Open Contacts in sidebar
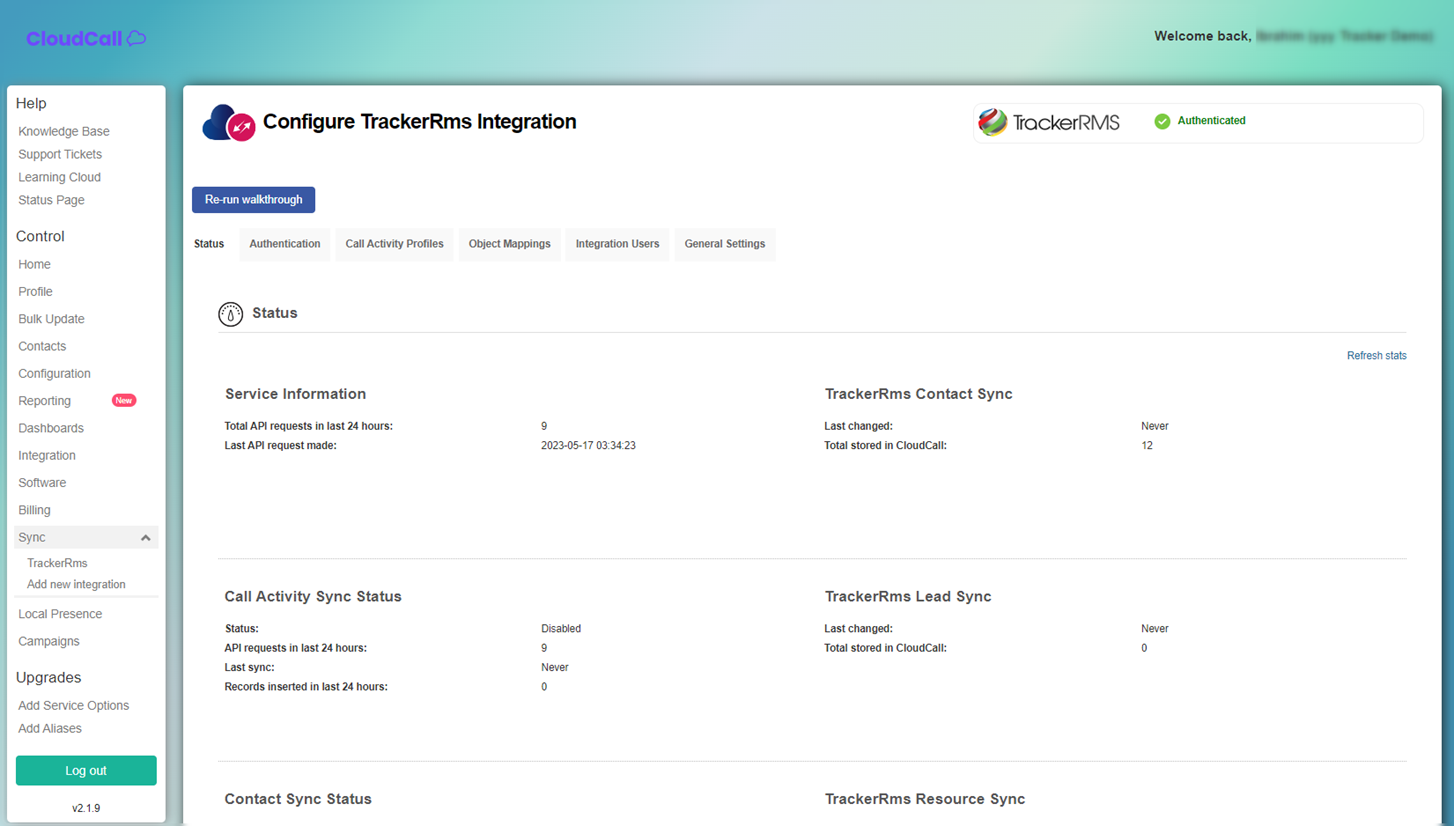Image resolution: width=1454 pixels, height=826 pixels. tap(42, 346)
